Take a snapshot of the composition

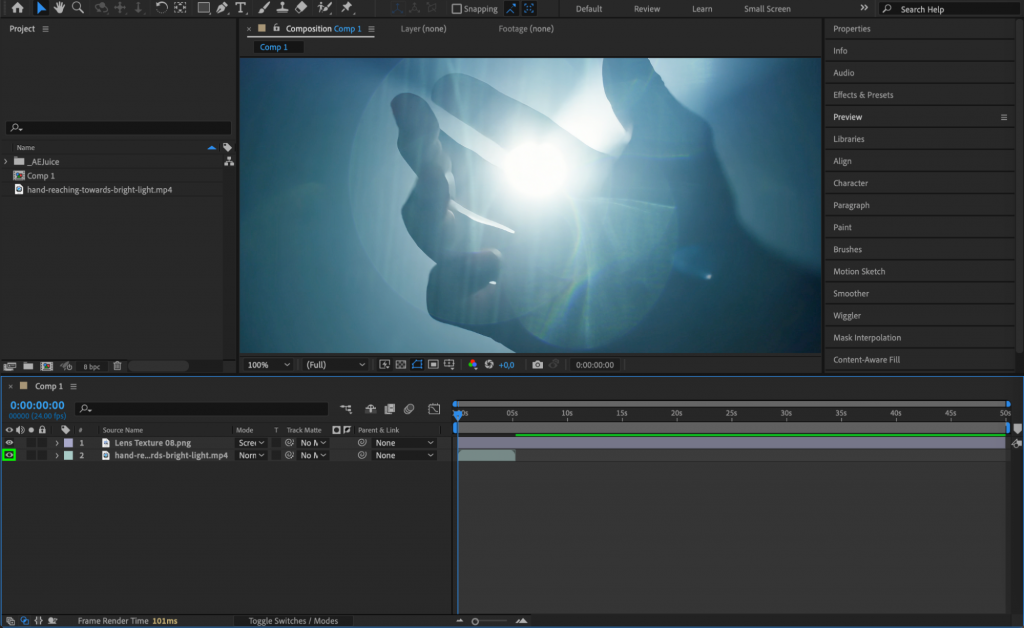click(x=537, y=364)
